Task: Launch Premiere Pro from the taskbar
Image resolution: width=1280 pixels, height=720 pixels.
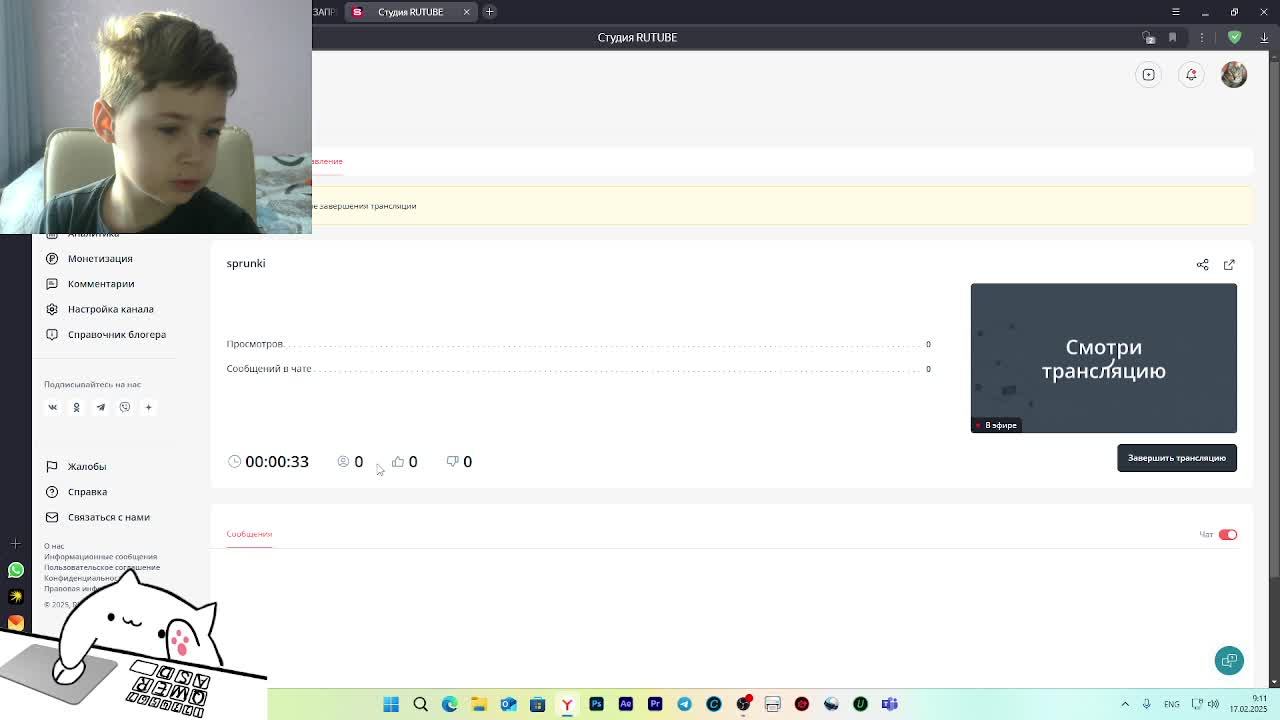Action: click(655, 704)
